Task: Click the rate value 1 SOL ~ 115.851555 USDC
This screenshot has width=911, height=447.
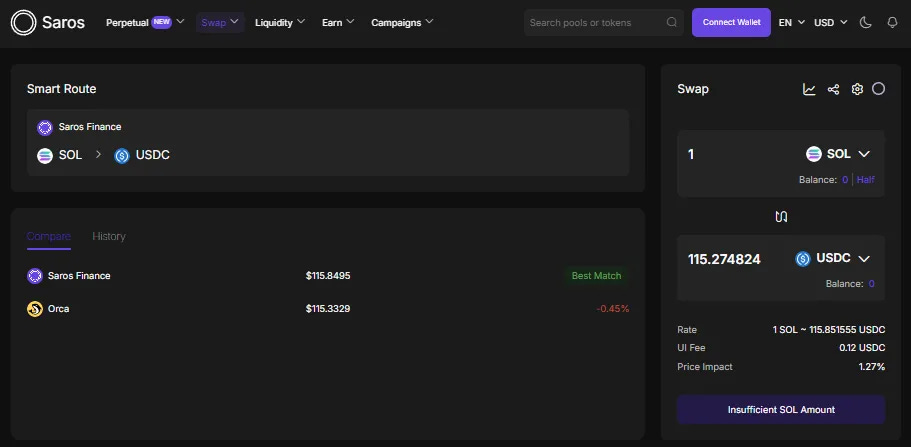Action: click(828, 330)
